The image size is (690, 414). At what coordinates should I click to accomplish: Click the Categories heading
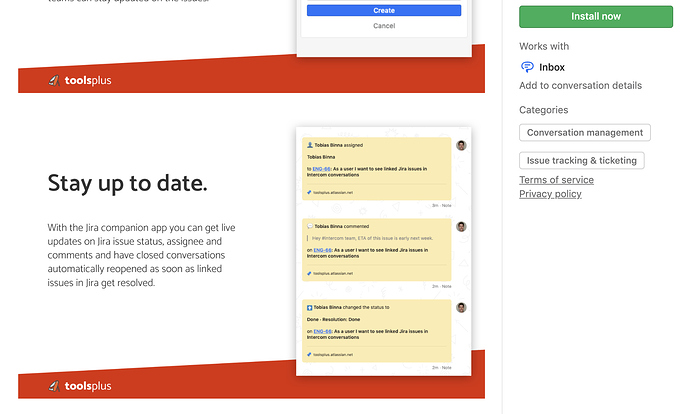[543, 110]
